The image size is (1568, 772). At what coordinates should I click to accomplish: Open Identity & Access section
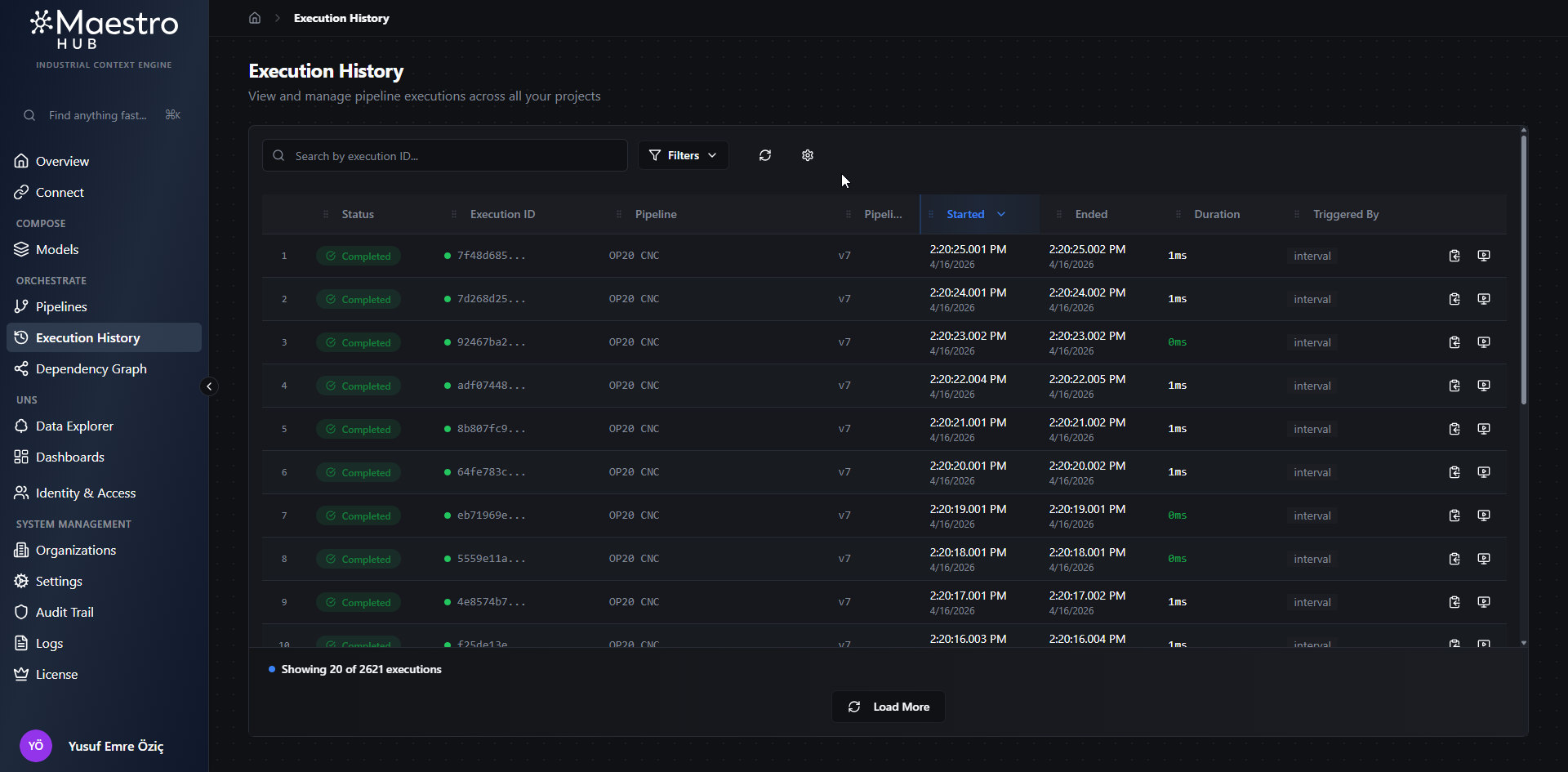click(104, 493)
